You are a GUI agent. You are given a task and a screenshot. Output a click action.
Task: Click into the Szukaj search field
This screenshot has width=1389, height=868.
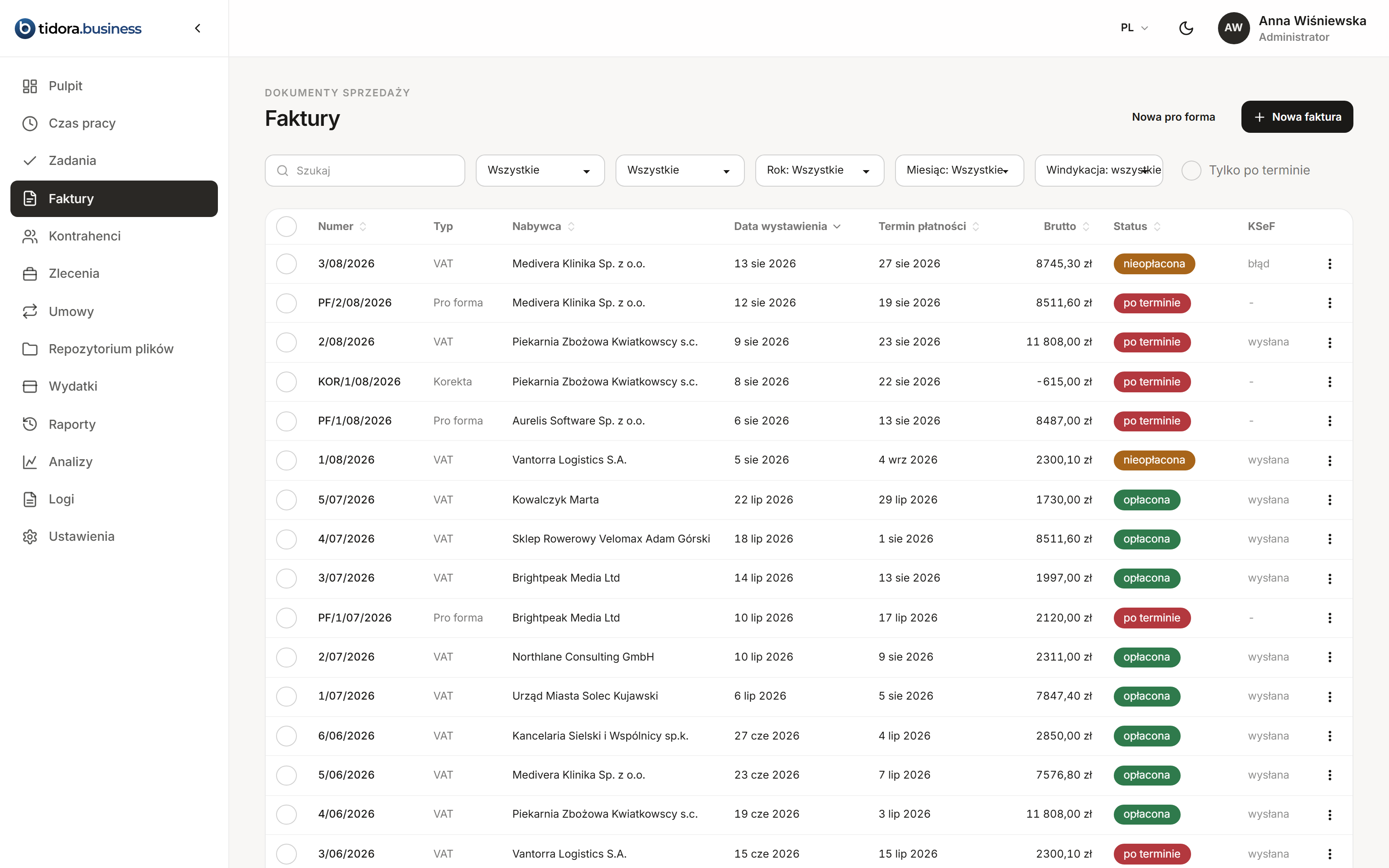pyautogui.click(x=365, y=171)
